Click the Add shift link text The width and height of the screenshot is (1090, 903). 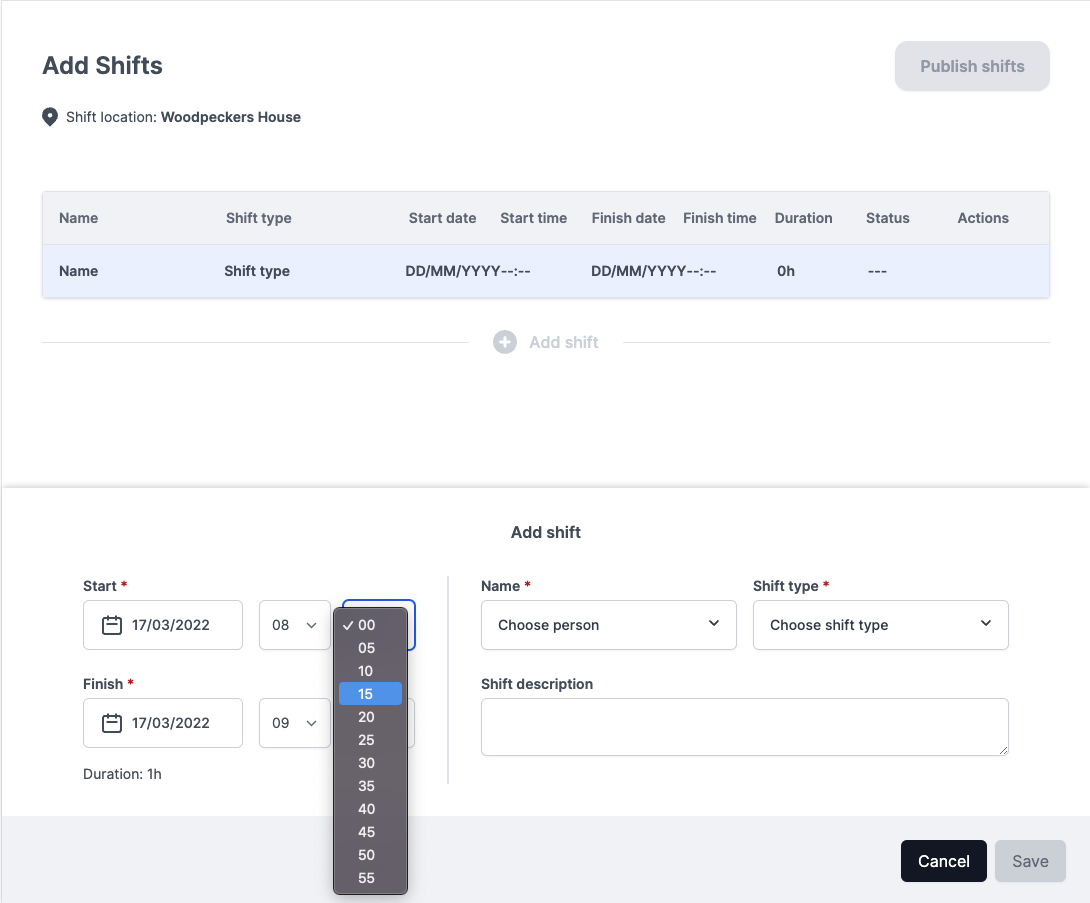pos(564,342)
